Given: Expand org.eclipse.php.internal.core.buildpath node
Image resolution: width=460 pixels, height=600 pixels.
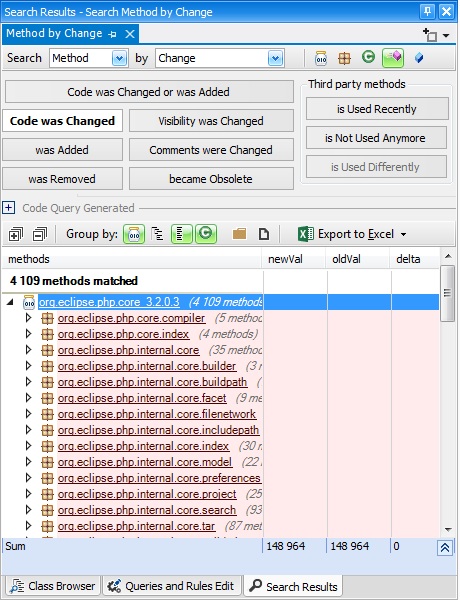Looking at the screenshot, I should [28, 382].
